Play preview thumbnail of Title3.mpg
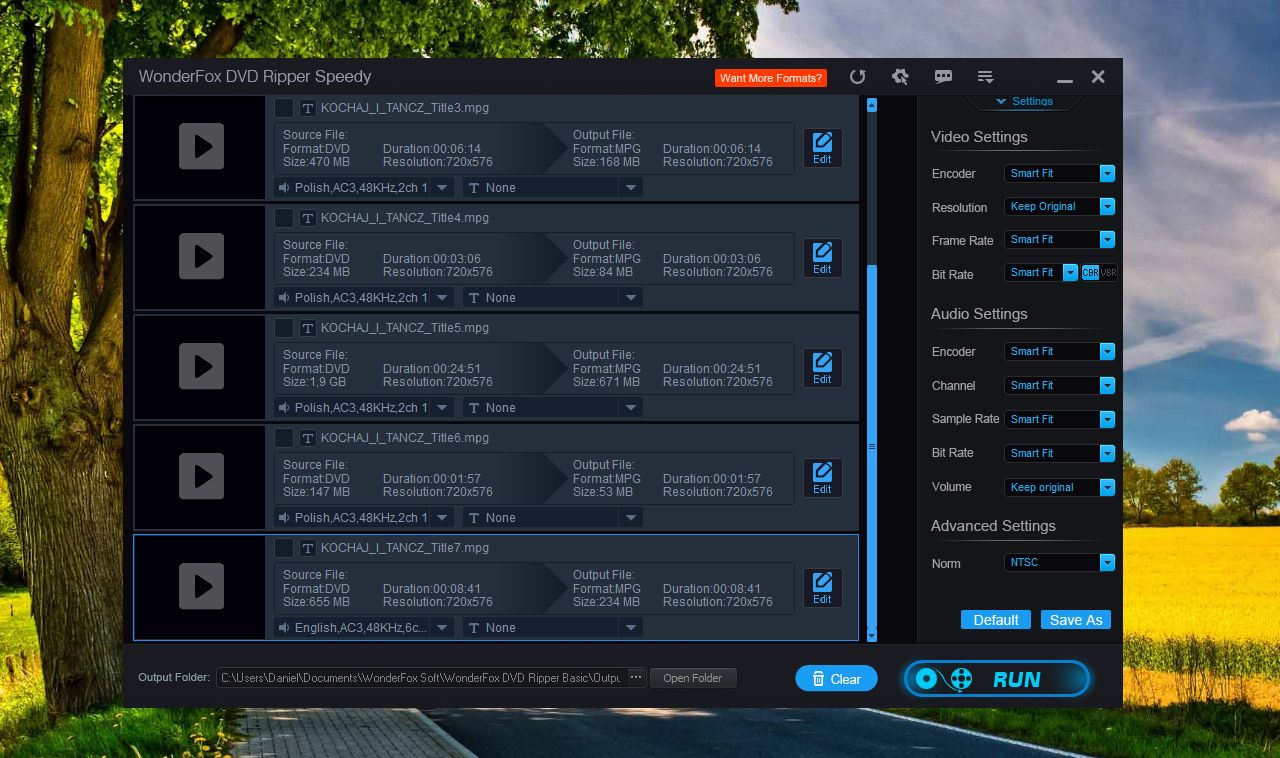The height and width of the screenshot is (758, 1280). (x=201, y=147)
